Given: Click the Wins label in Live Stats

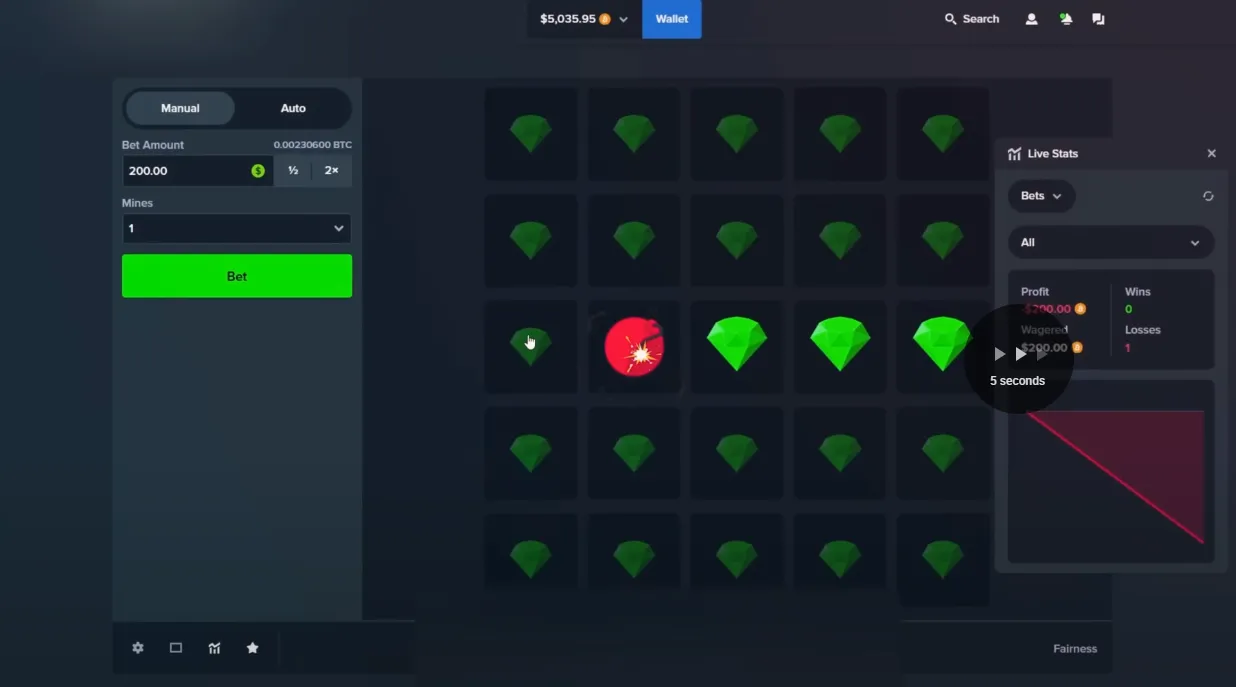Looking at the screenshot, I should 1138,292.
